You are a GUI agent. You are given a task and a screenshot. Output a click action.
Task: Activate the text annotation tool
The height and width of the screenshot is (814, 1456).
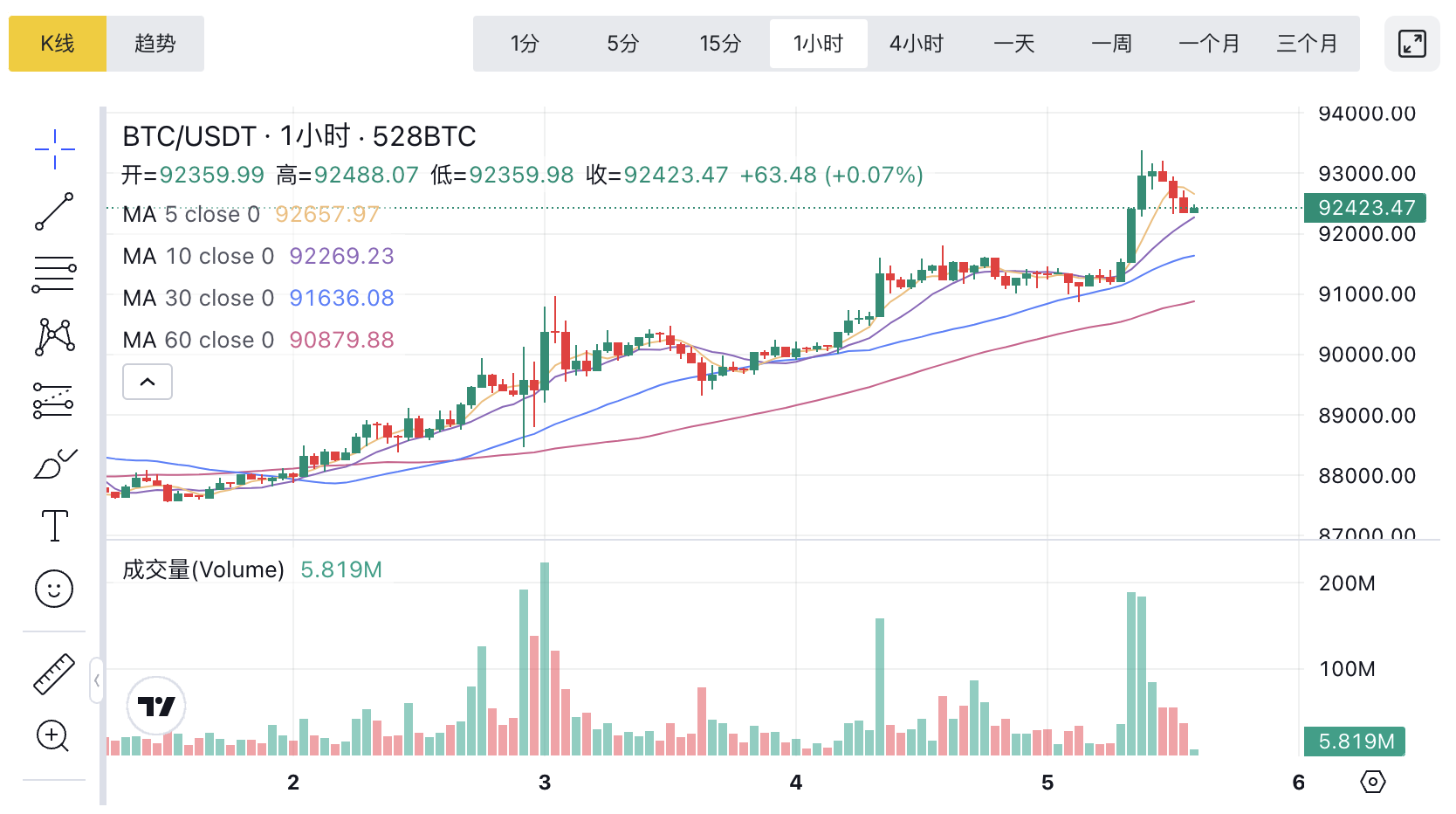[x=54, y=526]
